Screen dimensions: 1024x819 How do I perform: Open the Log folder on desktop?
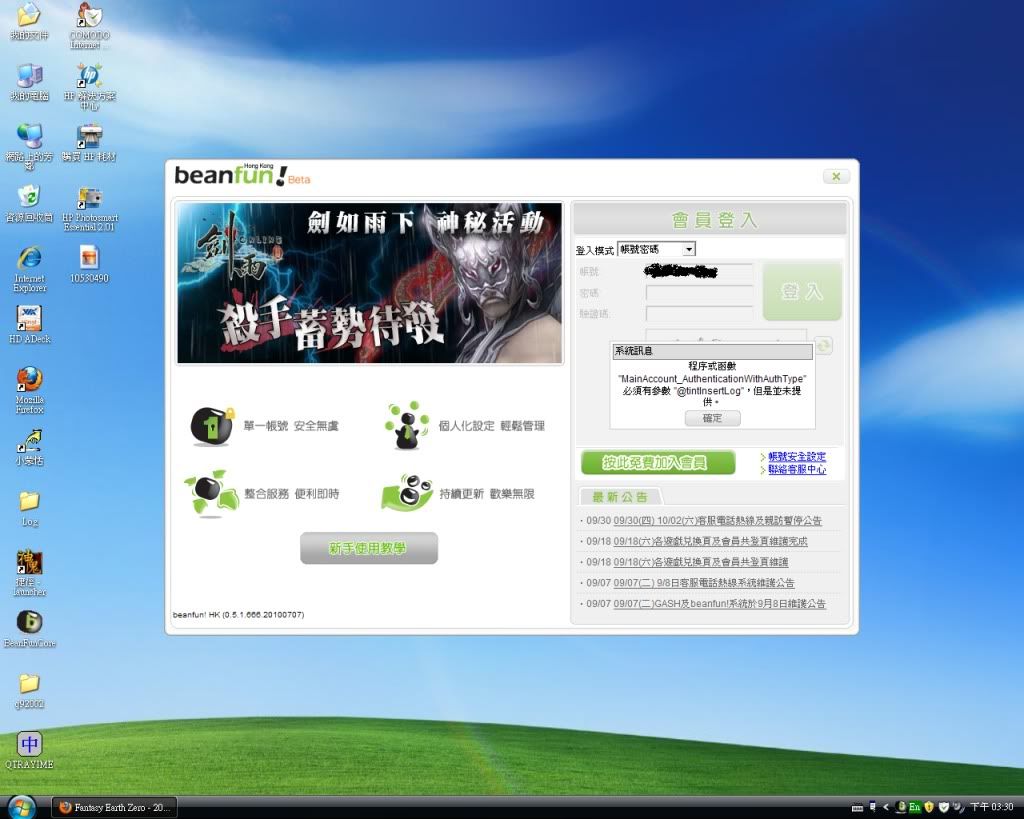pos(29,509)
